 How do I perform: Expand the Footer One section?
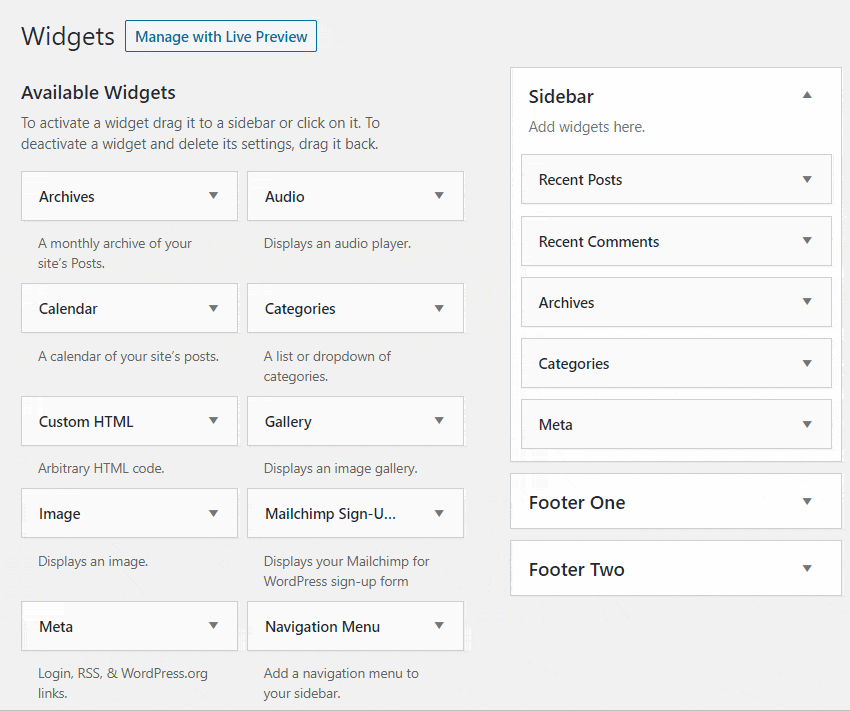[x=807, y=502]
